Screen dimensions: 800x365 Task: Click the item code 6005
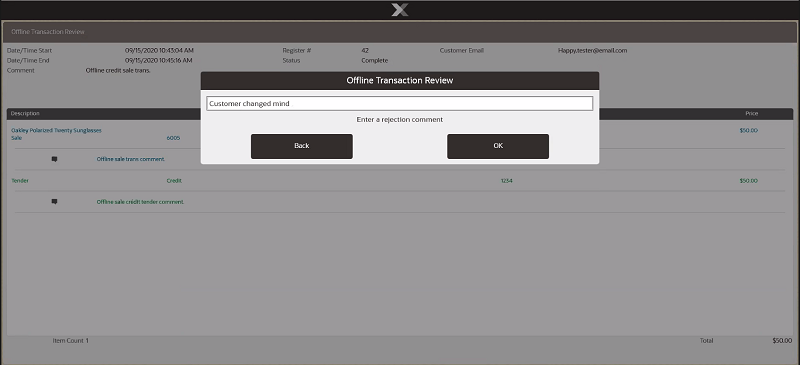click(173, 138)
